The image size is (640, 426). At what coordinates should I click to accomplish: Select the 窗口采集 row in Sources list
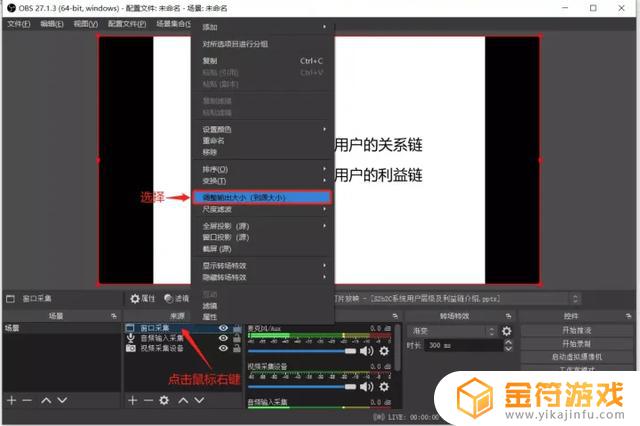tap(183, 328)
